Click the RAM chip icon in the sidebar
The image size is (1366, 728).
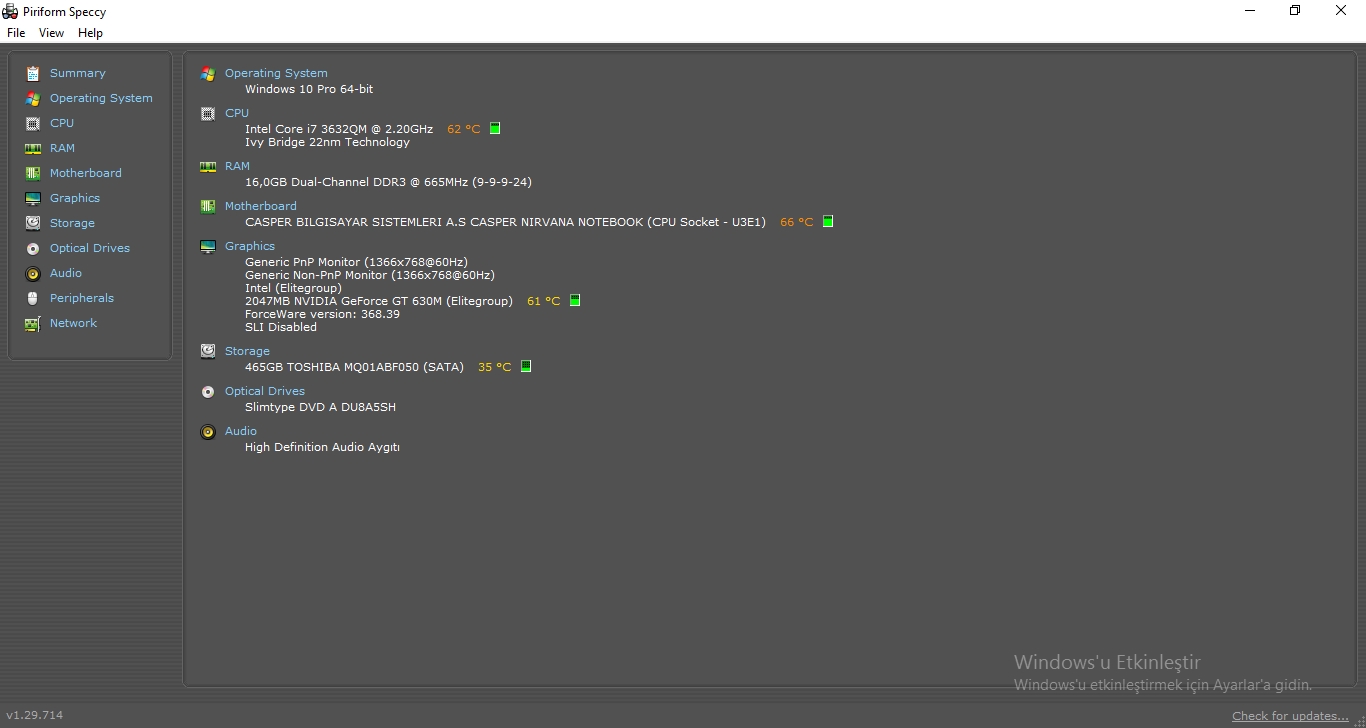click(x=33, y=148)
